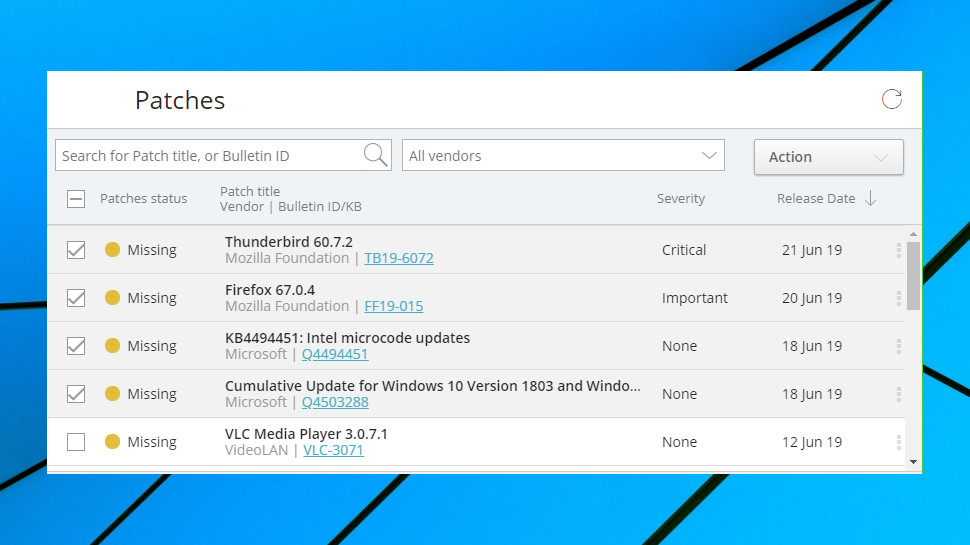
Task: Open options menu for KB4494451 row
Action: pos(898,346)
